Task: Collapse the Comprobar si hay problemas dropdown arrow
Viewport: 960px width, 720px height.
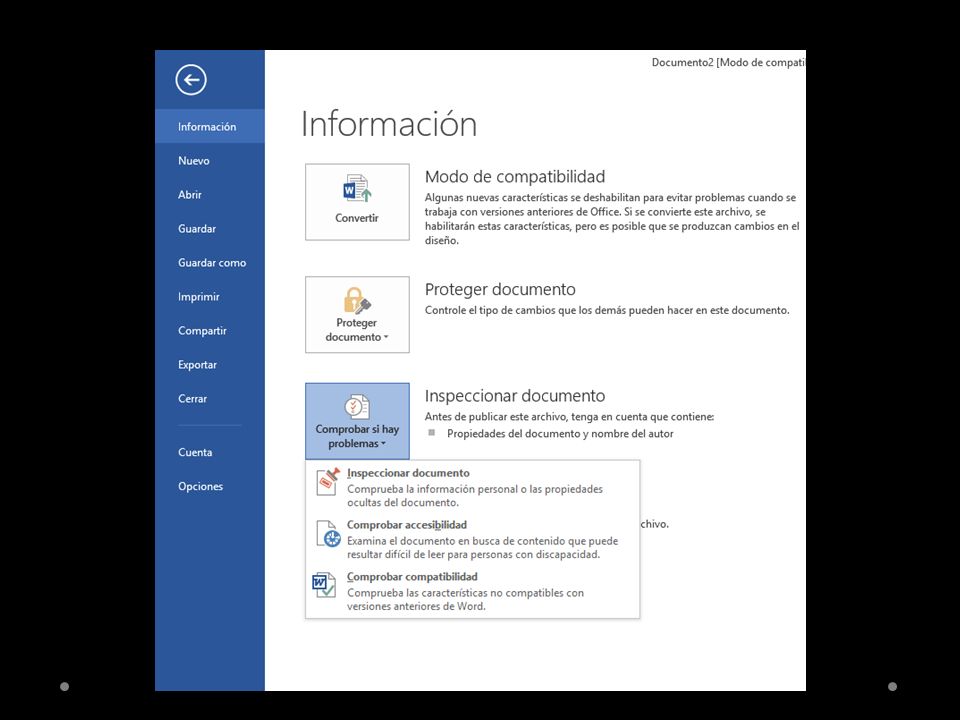Action: [x=383, y=444]
